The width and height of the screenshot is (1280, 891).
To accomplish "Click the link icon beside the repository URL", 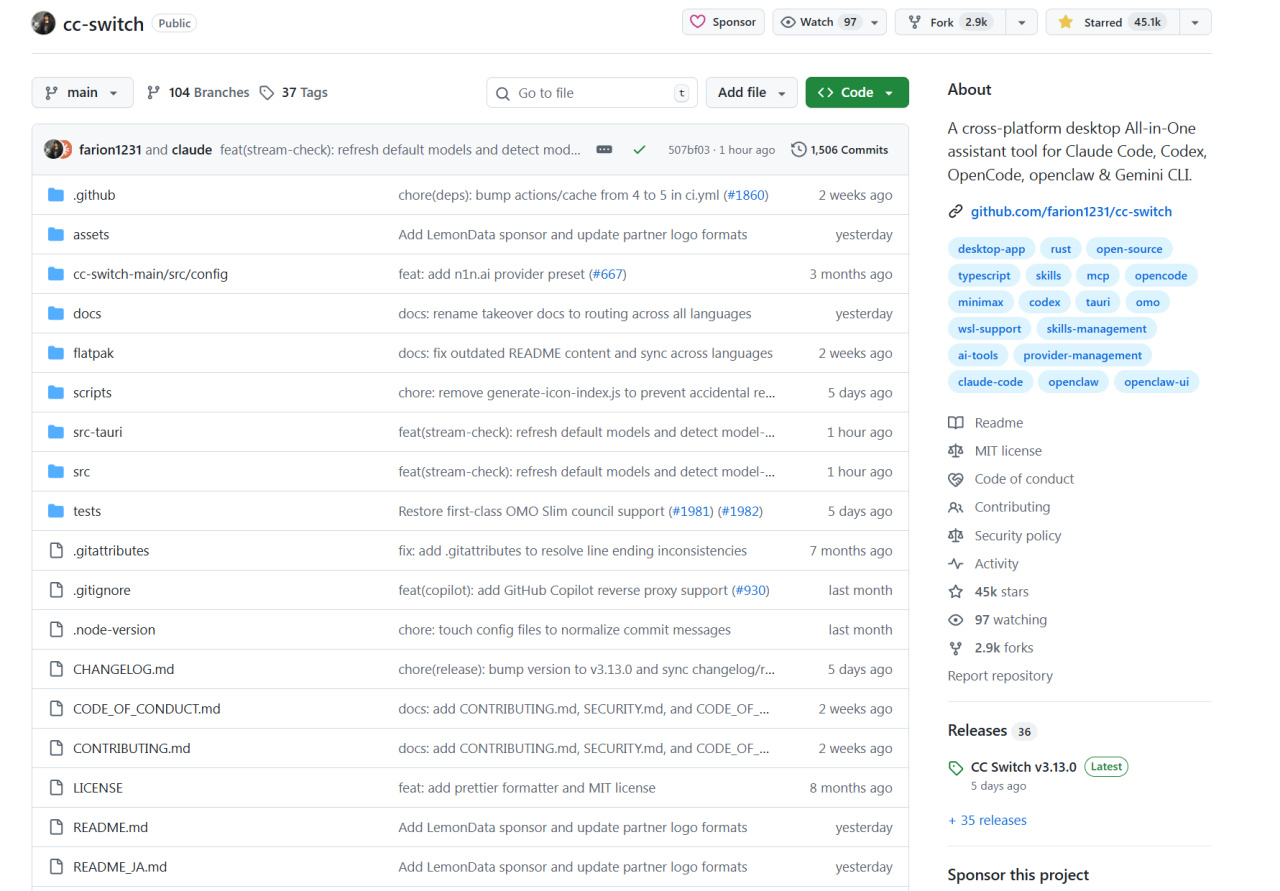I will point(956,212).
